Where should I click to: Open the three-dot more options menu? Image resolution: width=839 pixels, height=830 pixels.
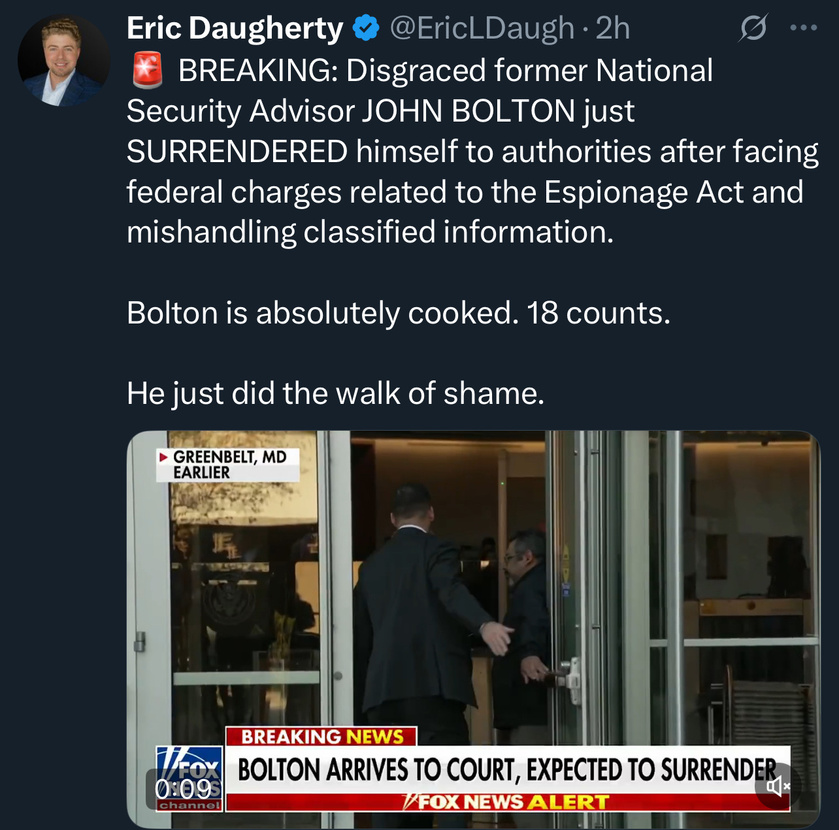coord(803,29)
